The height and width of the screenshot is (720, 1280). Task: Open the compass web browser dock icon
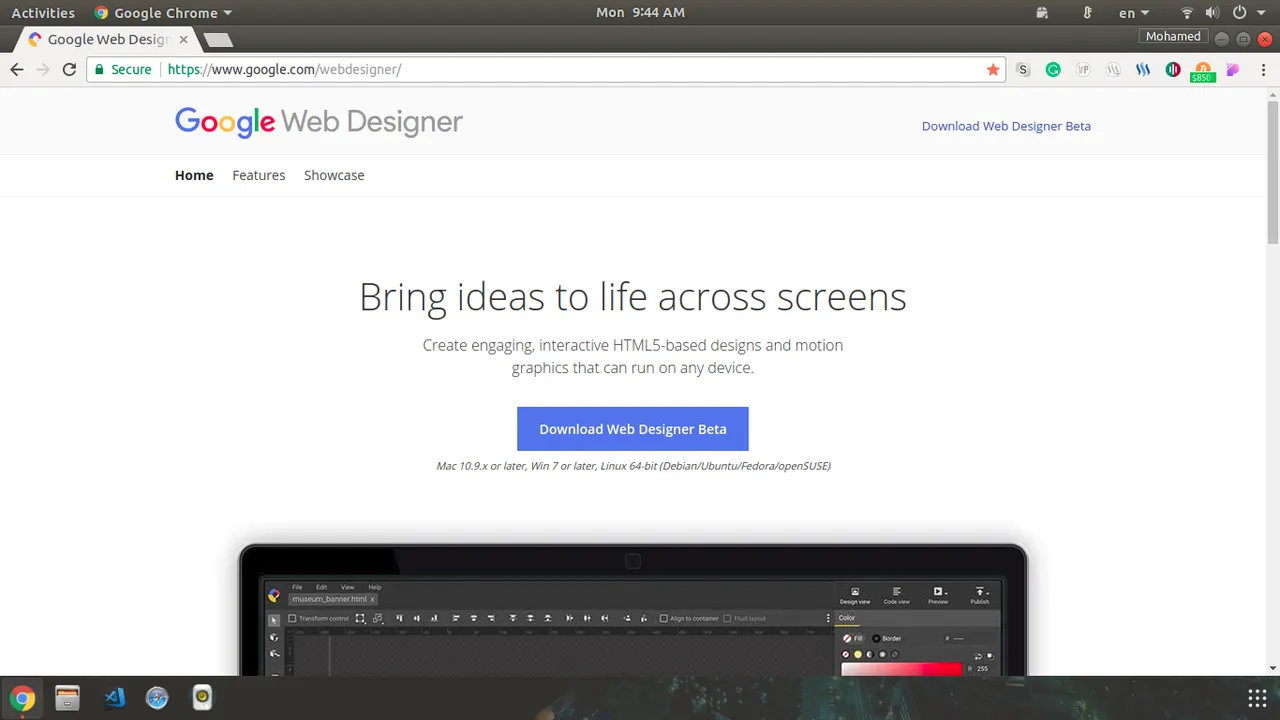point(157,697)
